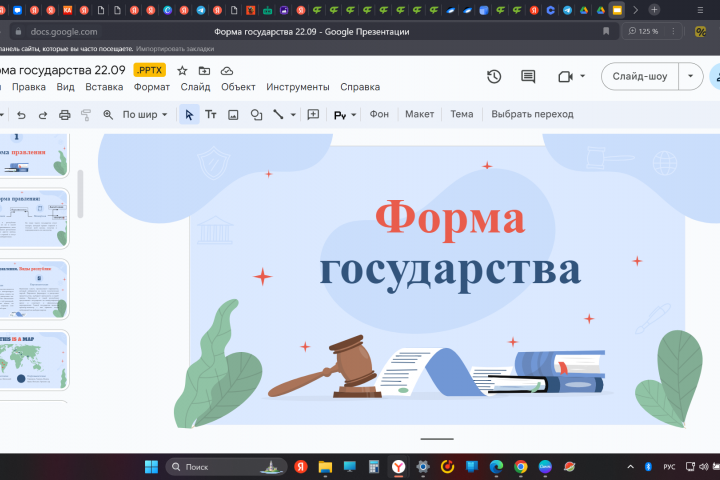Click the Фон background button
This screenshot has height=480, width=720.
[x=379, y=114]
